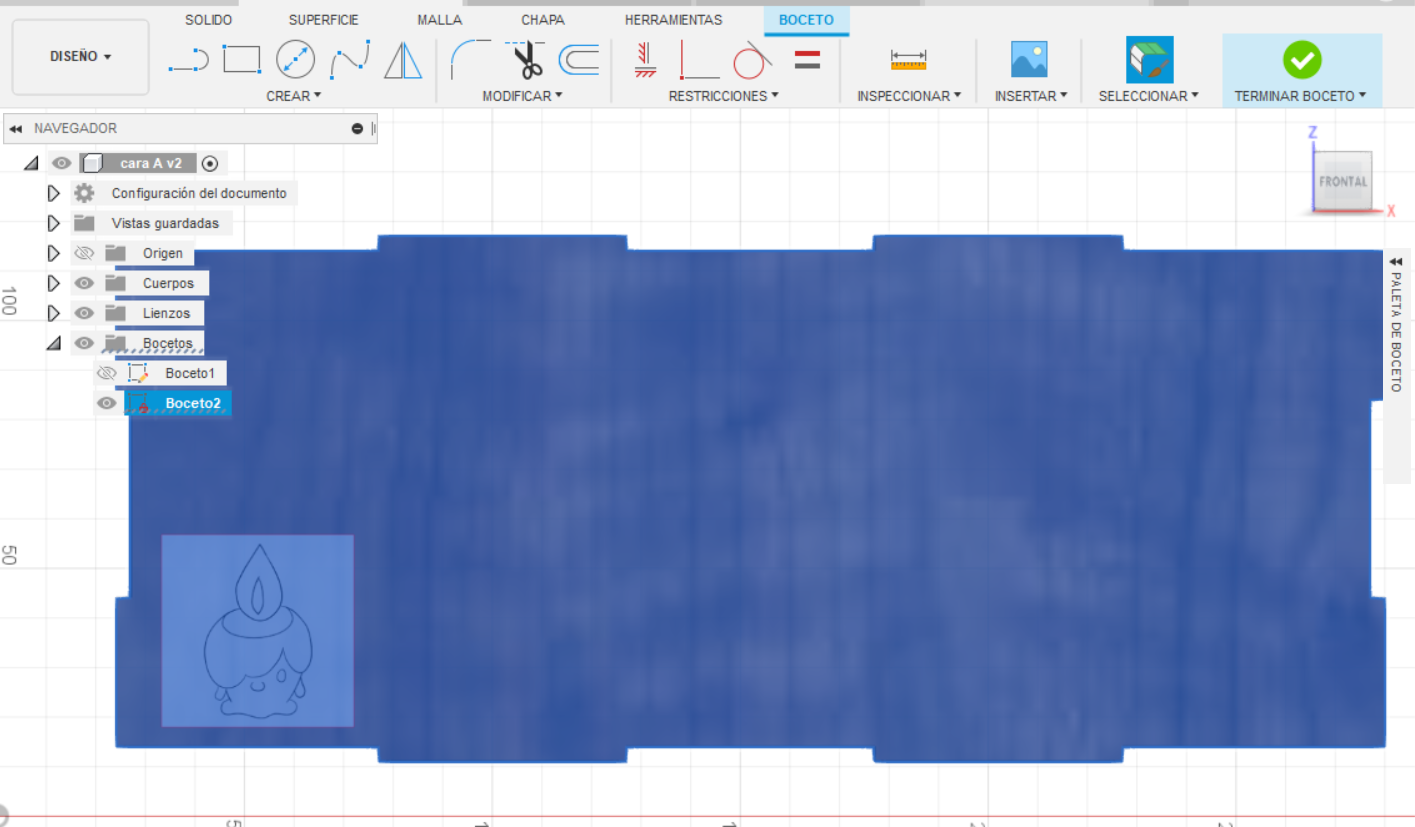Select the Spline sketch tool

350,60
